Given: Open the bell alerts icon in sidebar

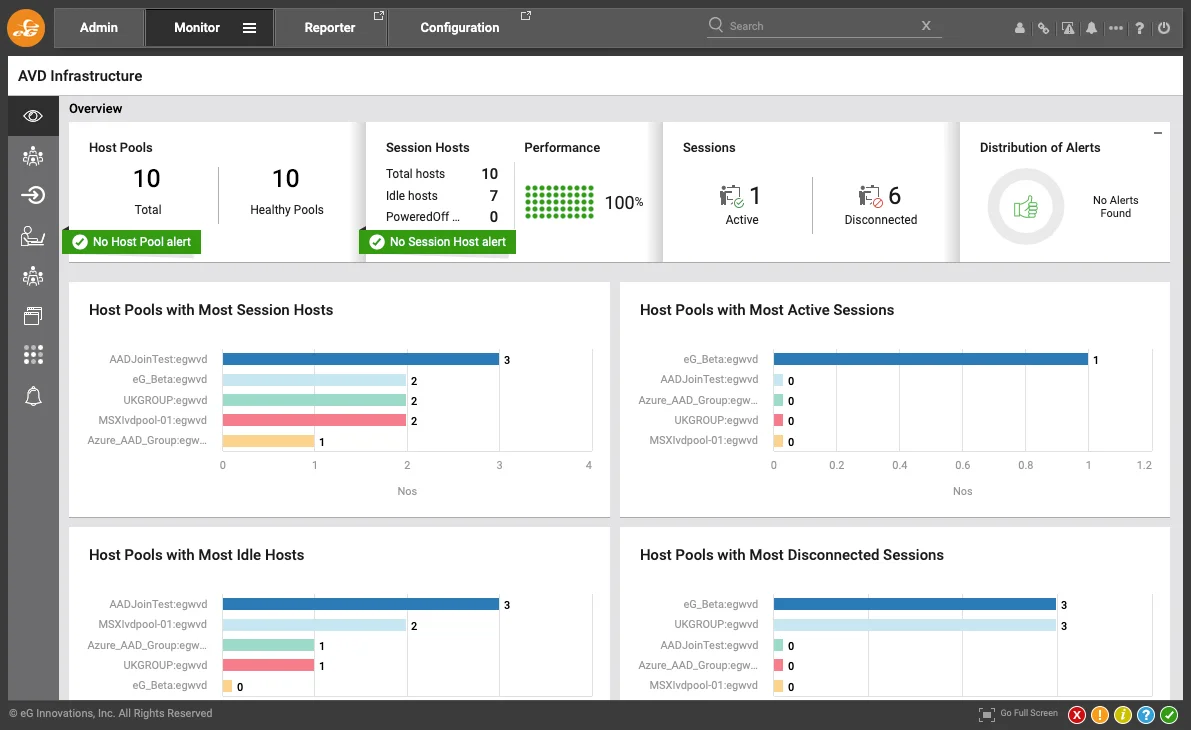Looking at the screenshot, I should pos(33,396).
